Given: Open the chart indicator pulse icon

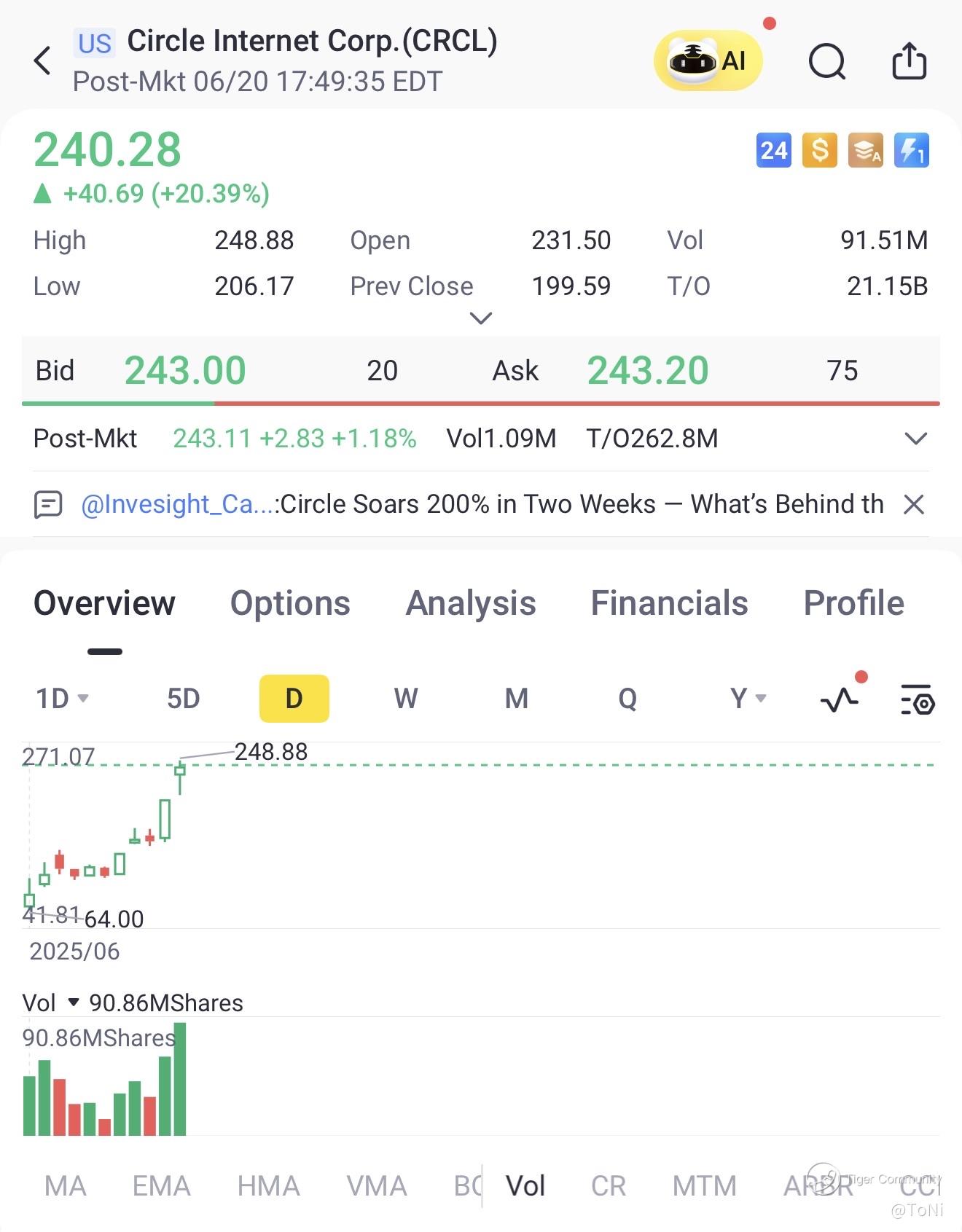Looking at the screenshot, I should (840, 700).
